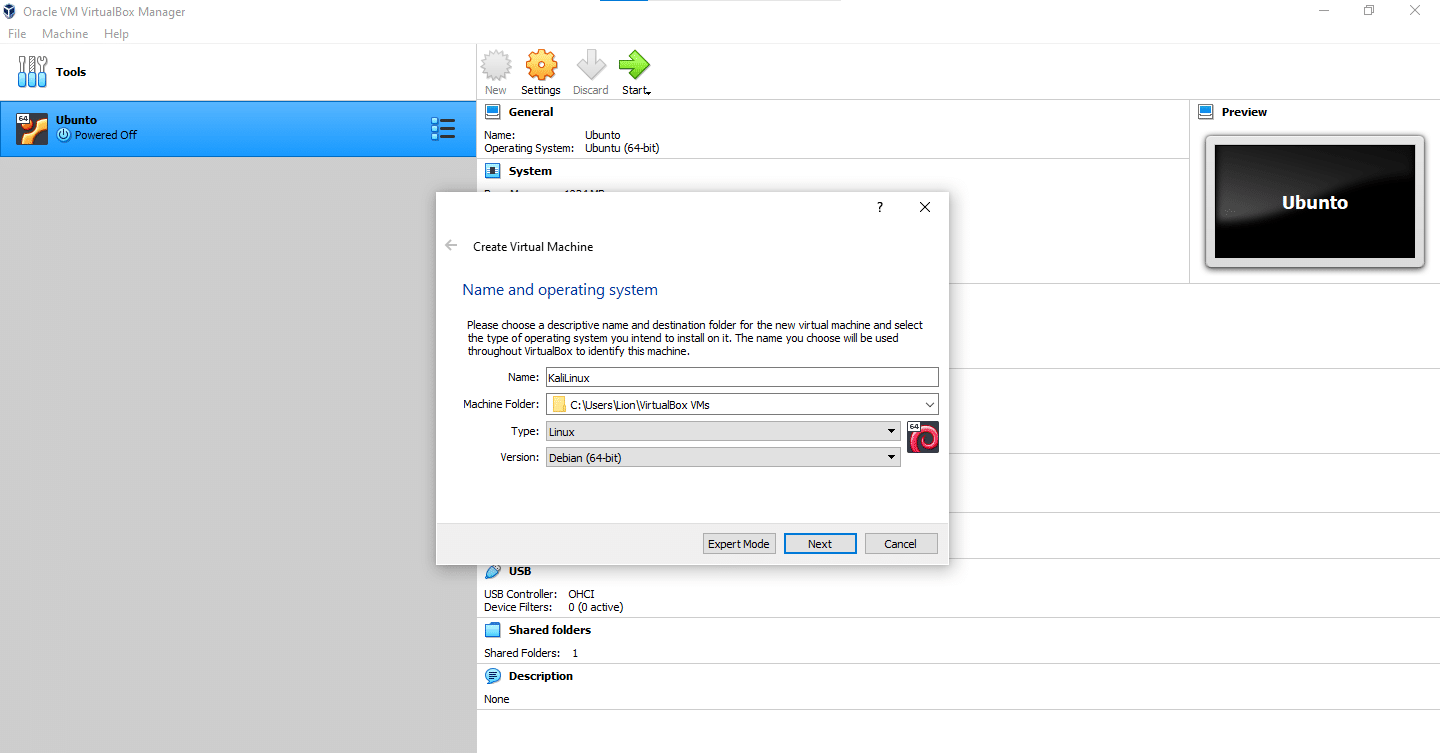Click the Debian OS logo icon
1440x753 pixels.
[x=923, y=437]
